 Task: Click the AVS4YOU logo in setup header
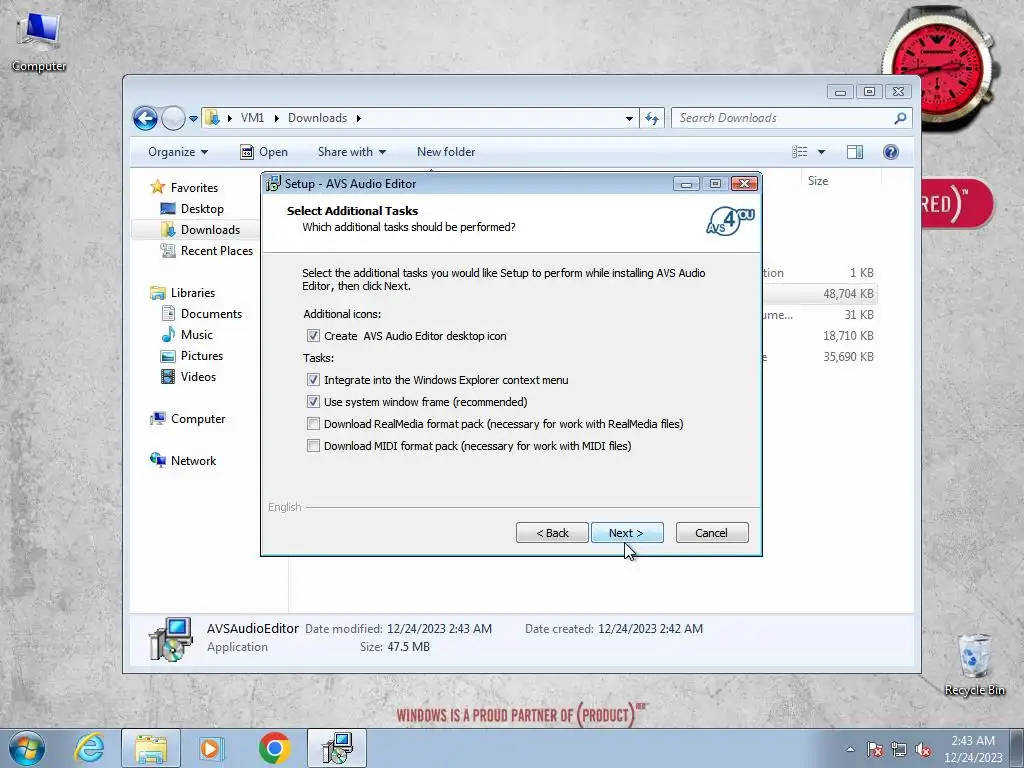click(730, 221)
